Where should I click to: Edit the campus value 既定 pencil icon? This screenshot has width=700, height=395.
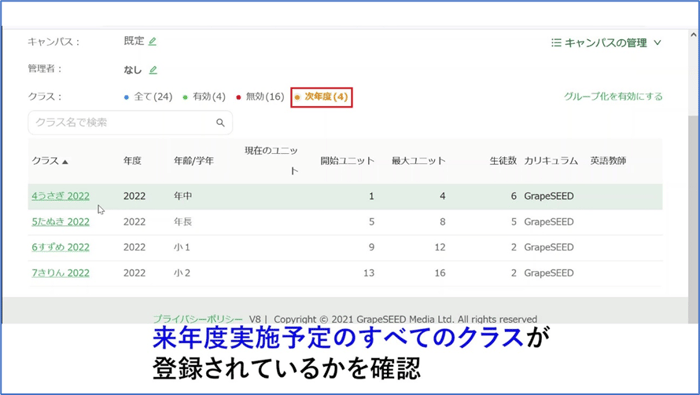[x=152, y=42]
